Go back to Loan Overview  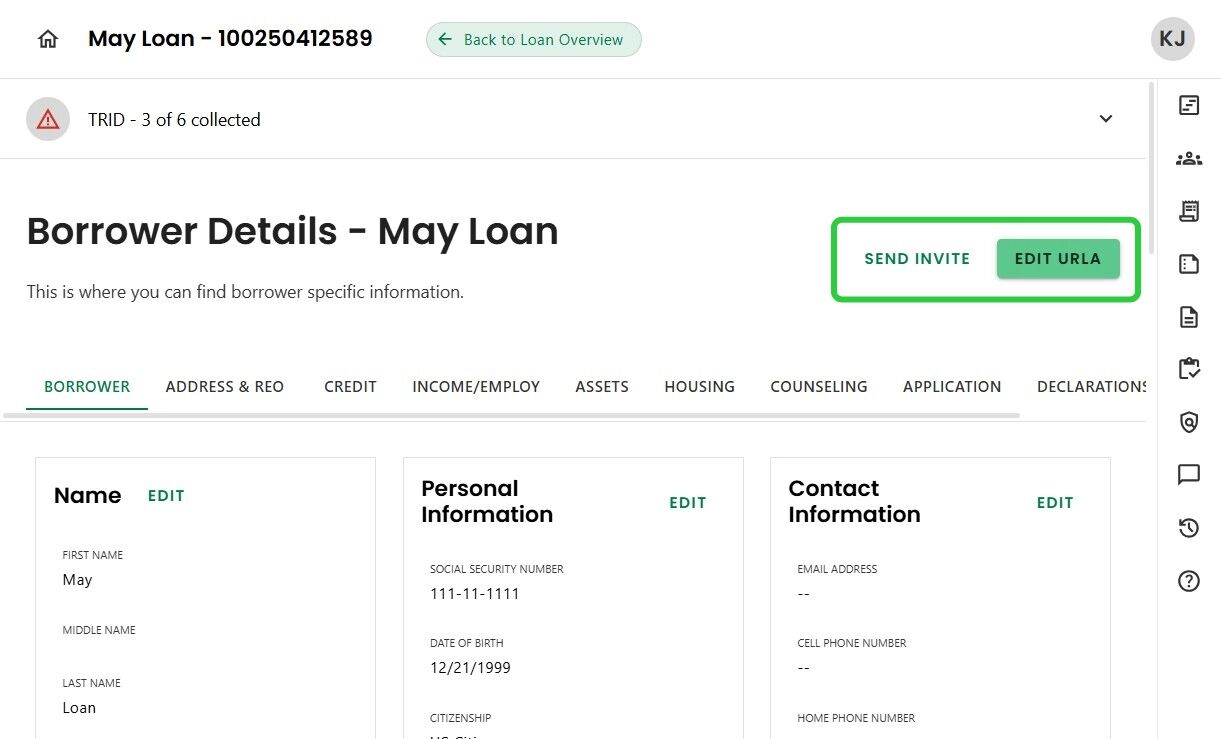(533, 40)
